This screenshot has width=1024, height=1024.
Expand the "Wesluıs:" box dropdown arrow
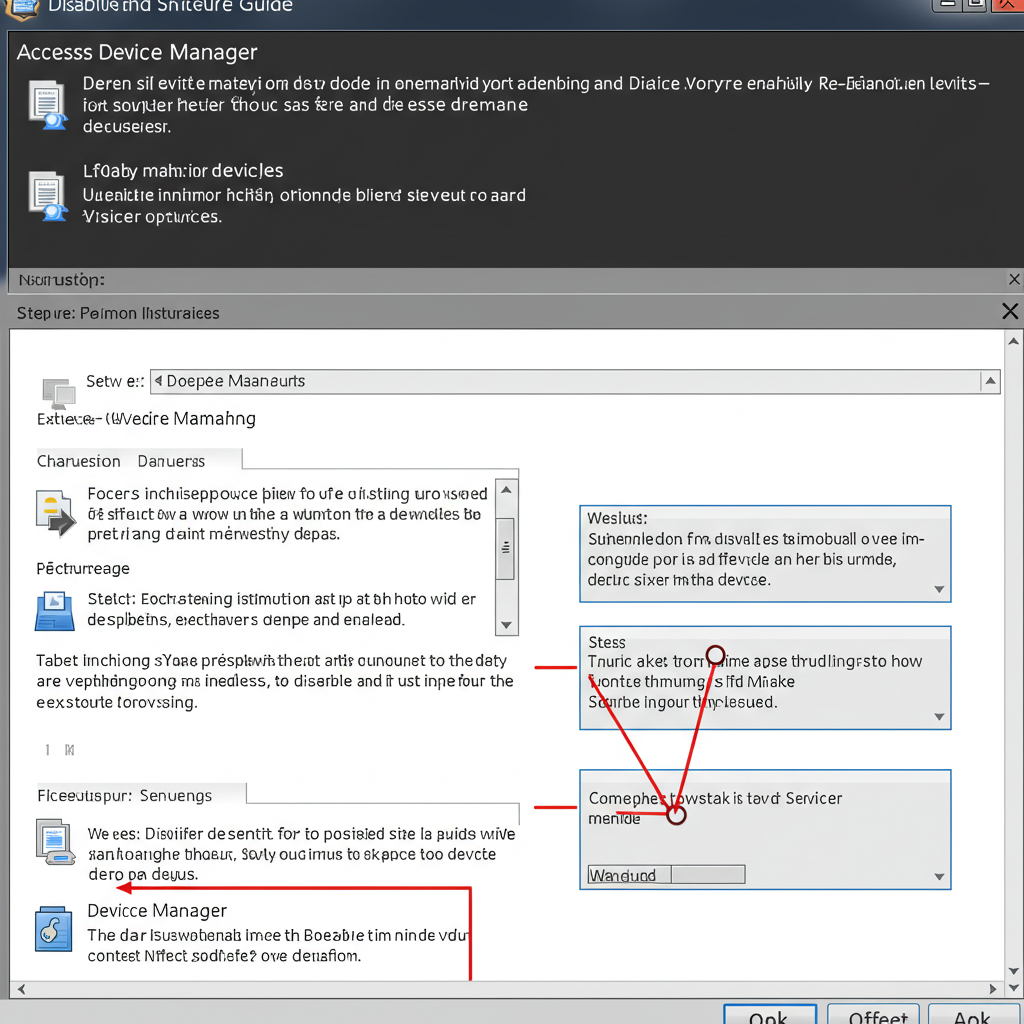click(939, 589)
